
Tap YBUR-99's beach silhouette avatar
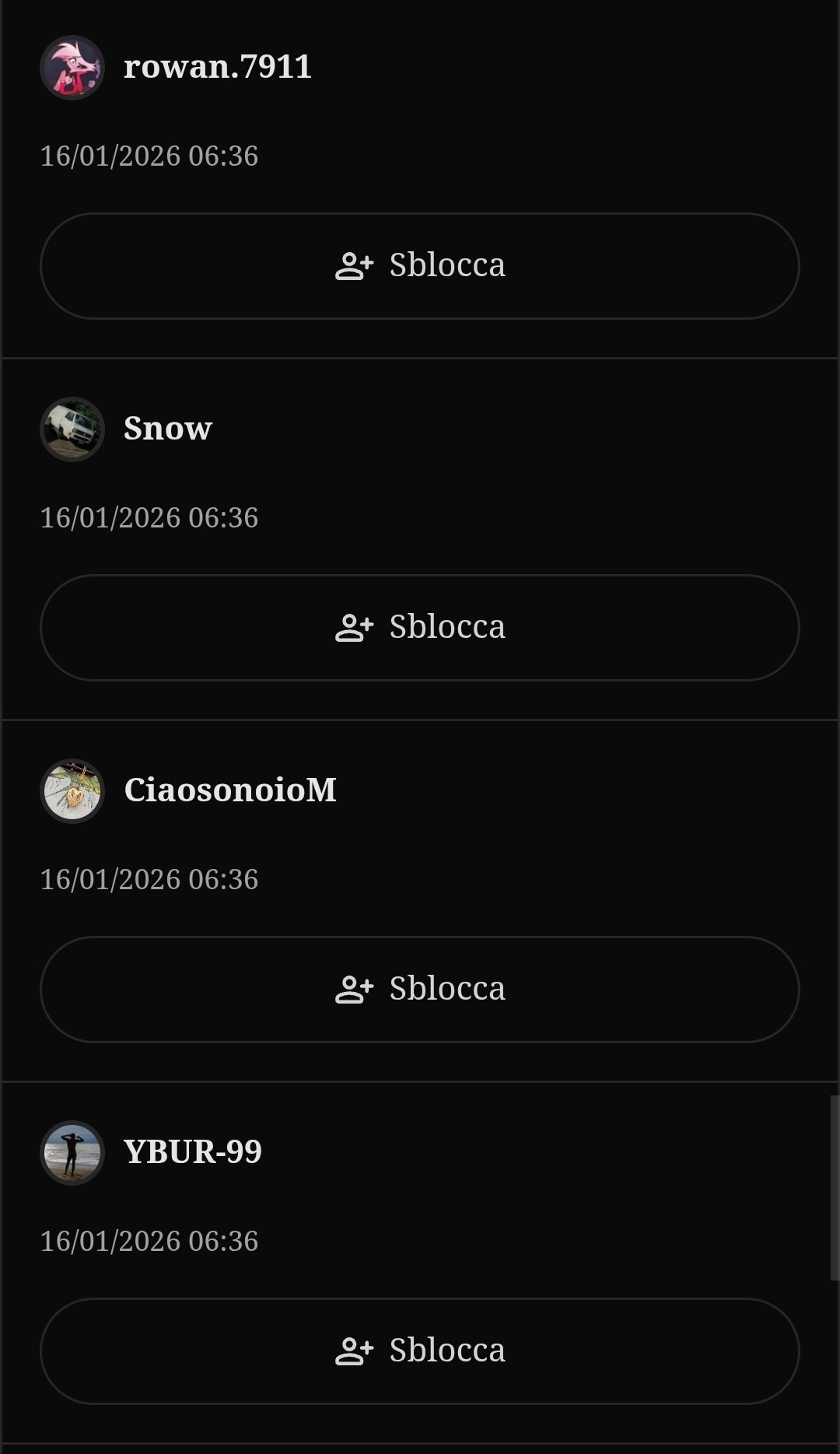click(72, 1153)
